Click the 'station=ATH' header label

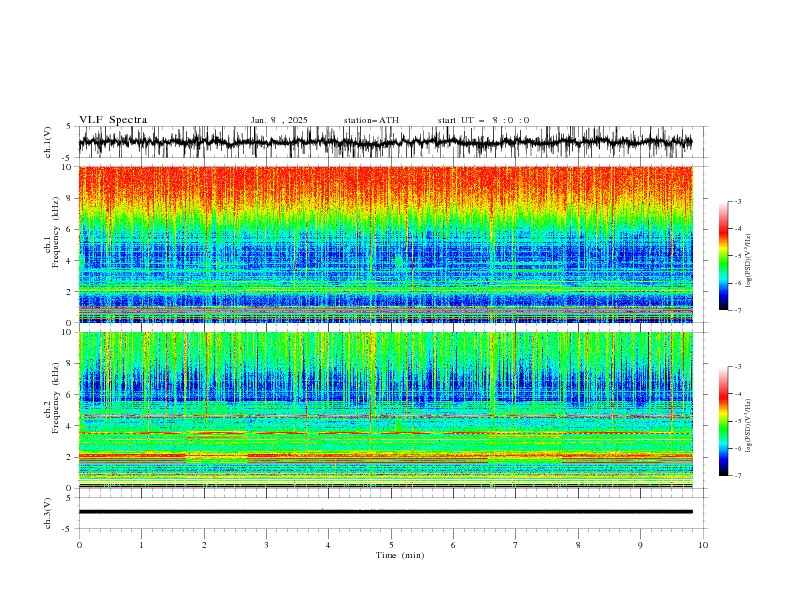[x=371, y=120]
